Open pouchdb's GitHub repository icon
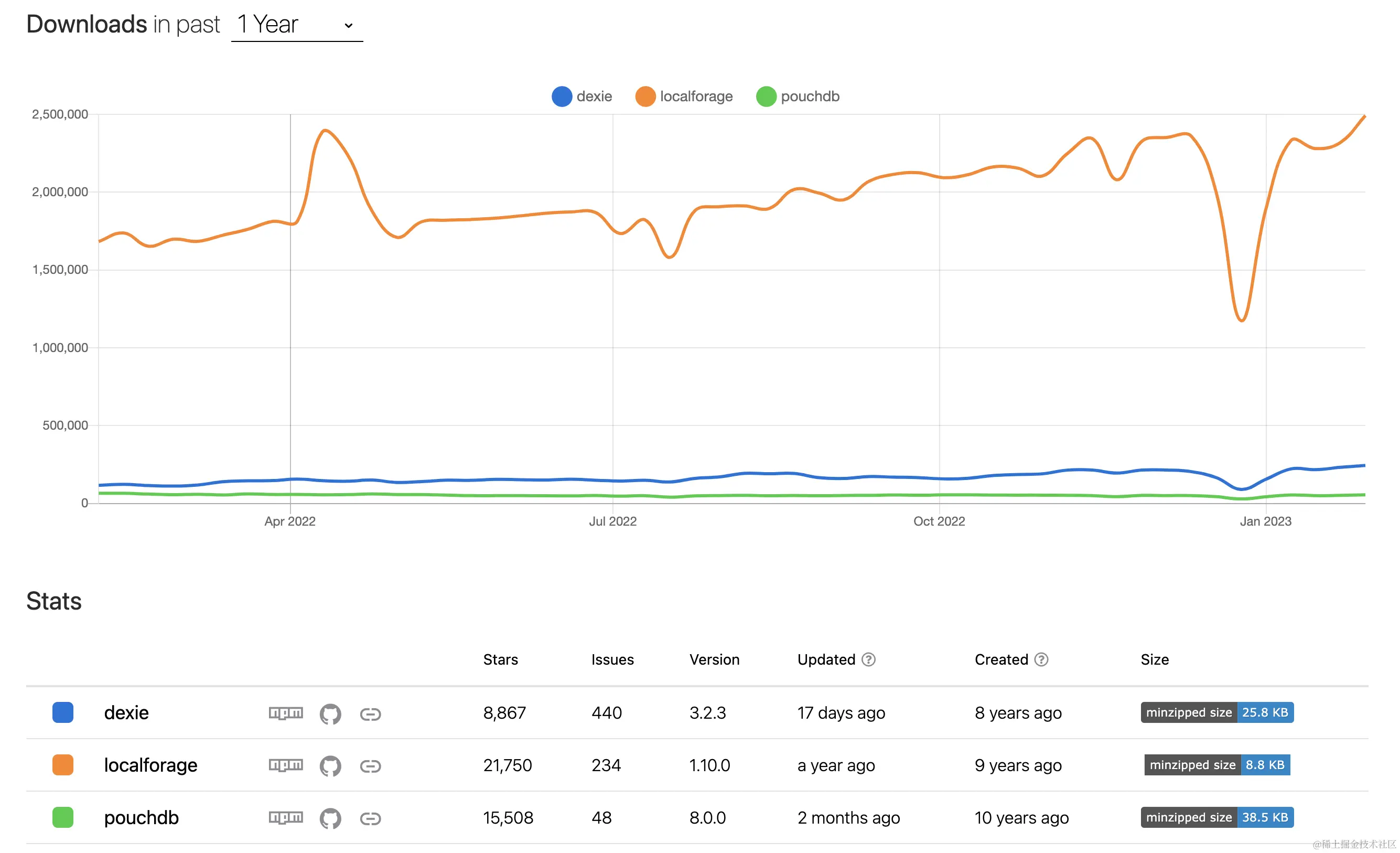The width and height of the screenshot is (1400, 853). coord(330,818)
